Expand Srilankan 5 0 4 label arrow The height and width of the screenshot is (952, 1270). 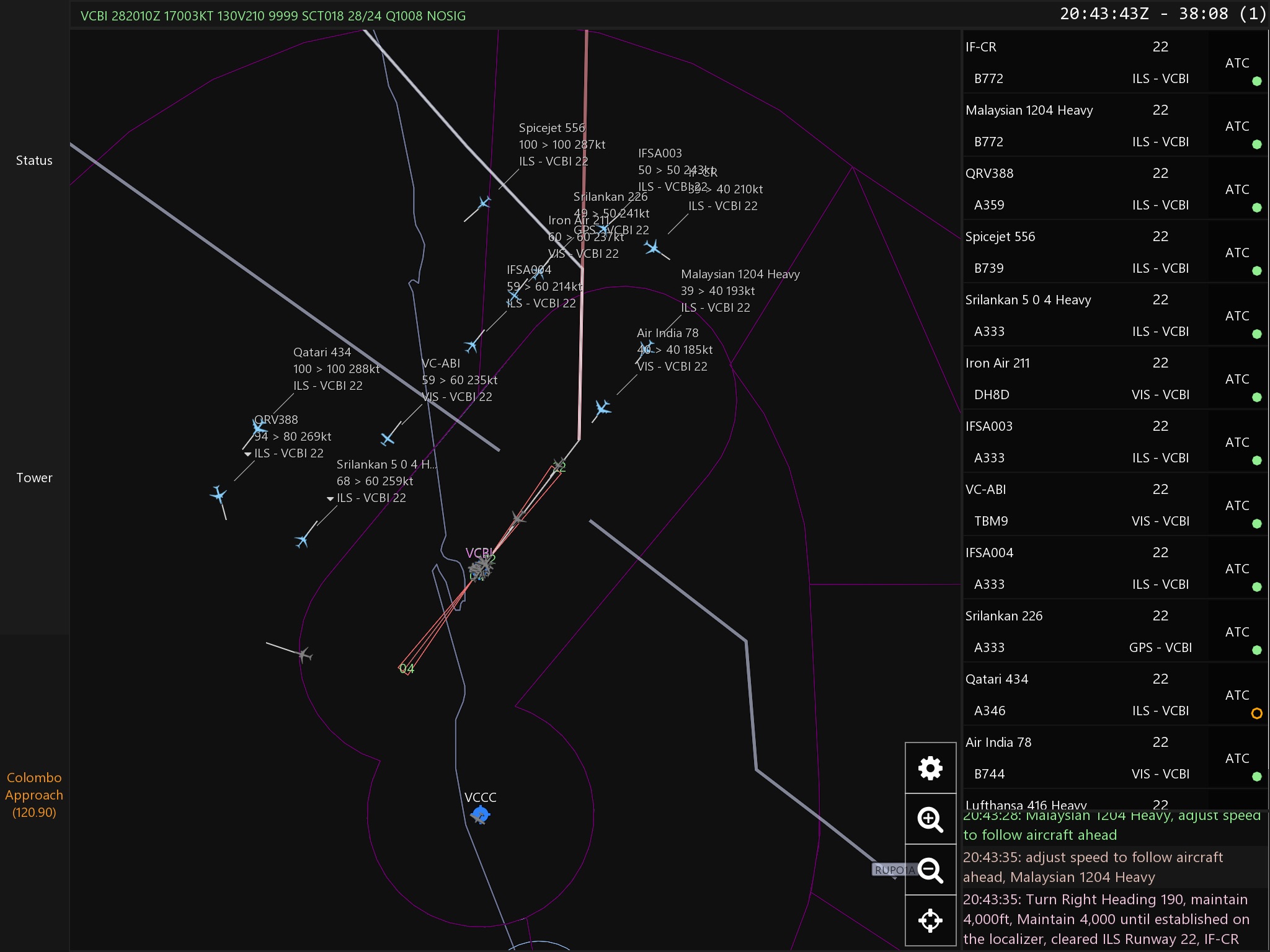pyautogui.click(x=330, y=499)
